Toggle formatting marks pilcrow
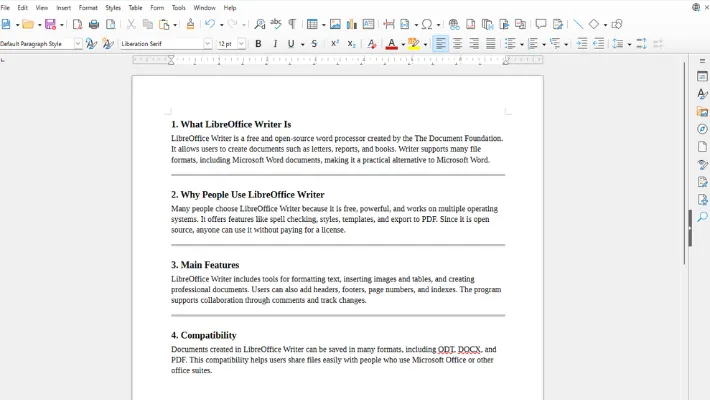Screen dimensions: 710x400 pyautogui.click(x=293, y=24)
